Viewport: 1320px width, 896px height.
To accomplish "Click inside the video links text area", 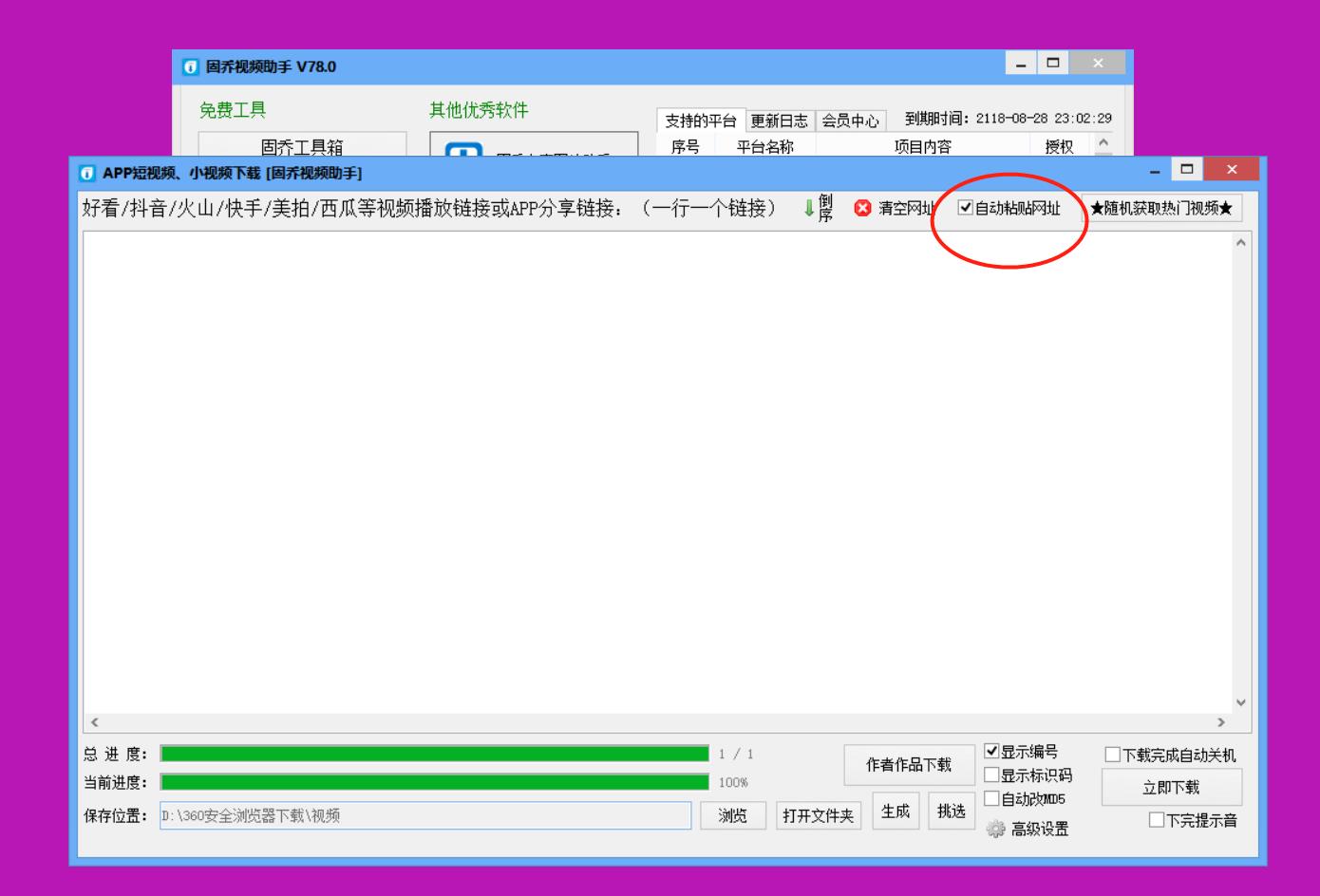I will click(x=658, y=473).
